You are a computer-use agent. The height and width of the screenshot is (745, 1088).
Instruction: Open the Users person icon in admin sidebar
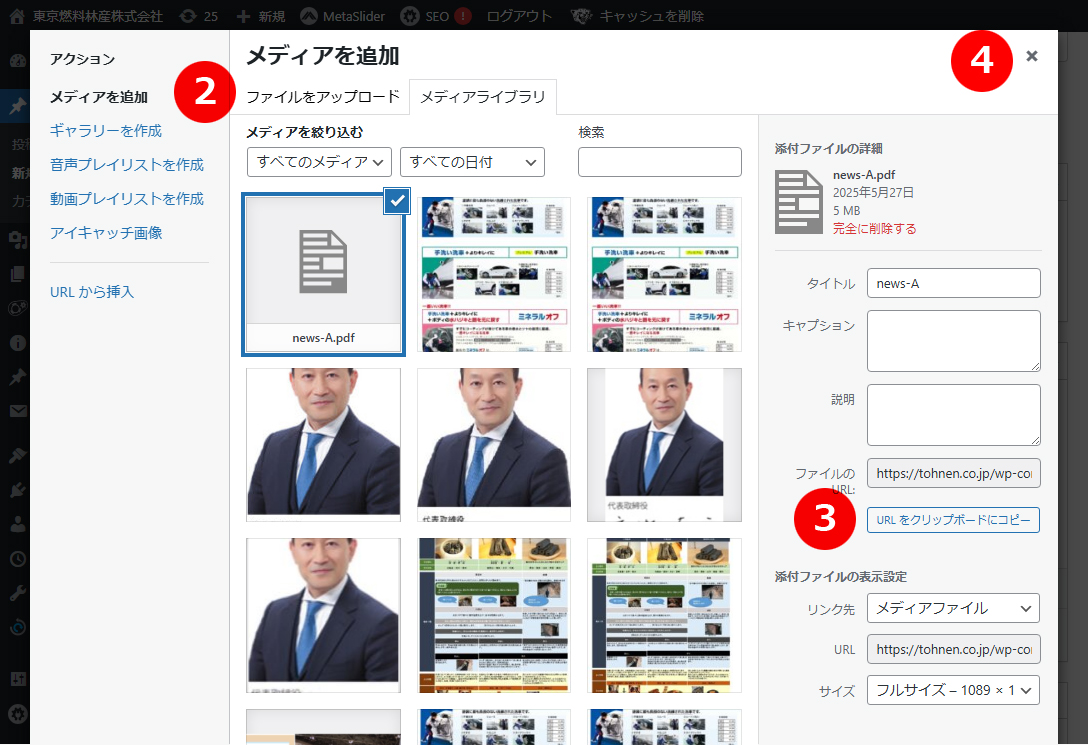(17, 524)
